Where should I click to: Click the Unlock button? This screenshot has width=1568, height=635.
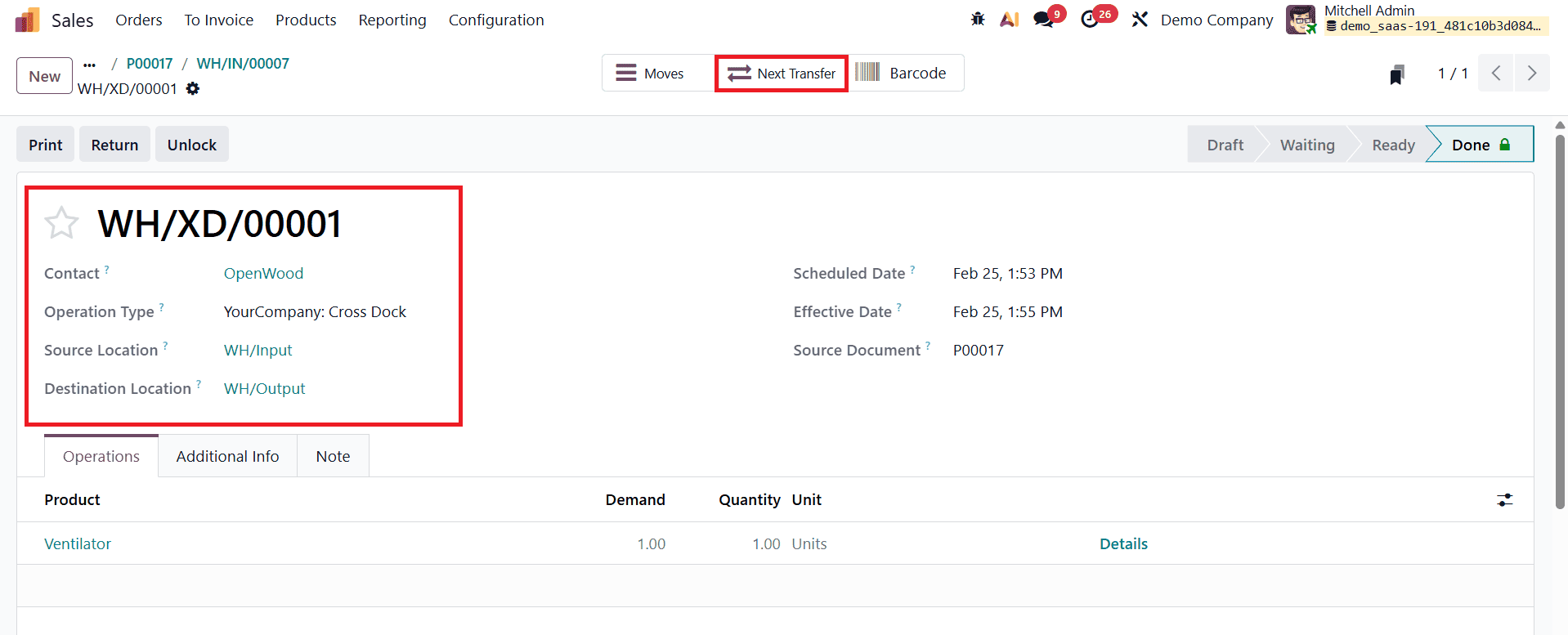(x=192, y=145)
